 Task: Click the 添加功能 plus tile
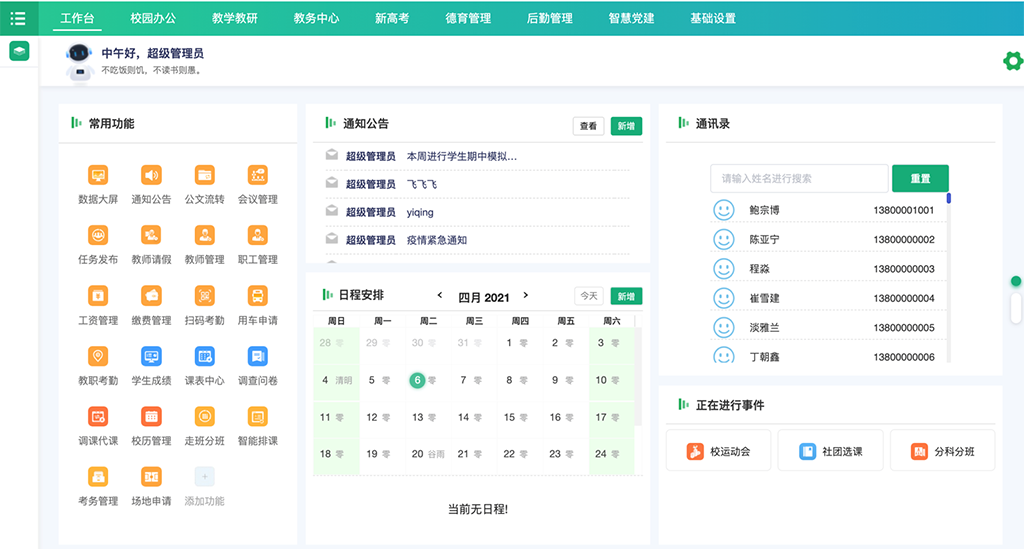pyautogui.click(x=204, y=477)
